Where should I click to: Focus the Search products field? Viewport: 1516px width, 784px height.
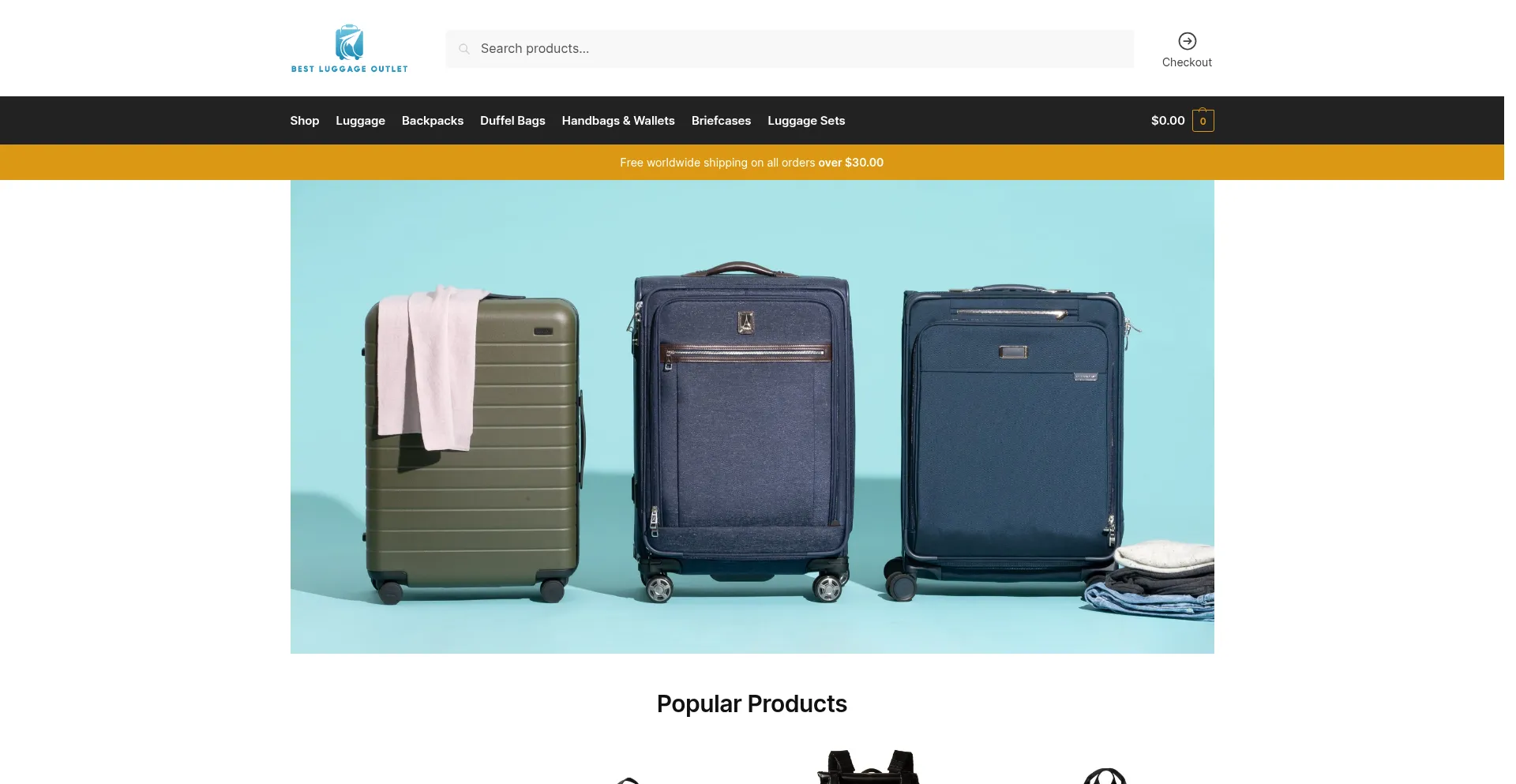790,49
